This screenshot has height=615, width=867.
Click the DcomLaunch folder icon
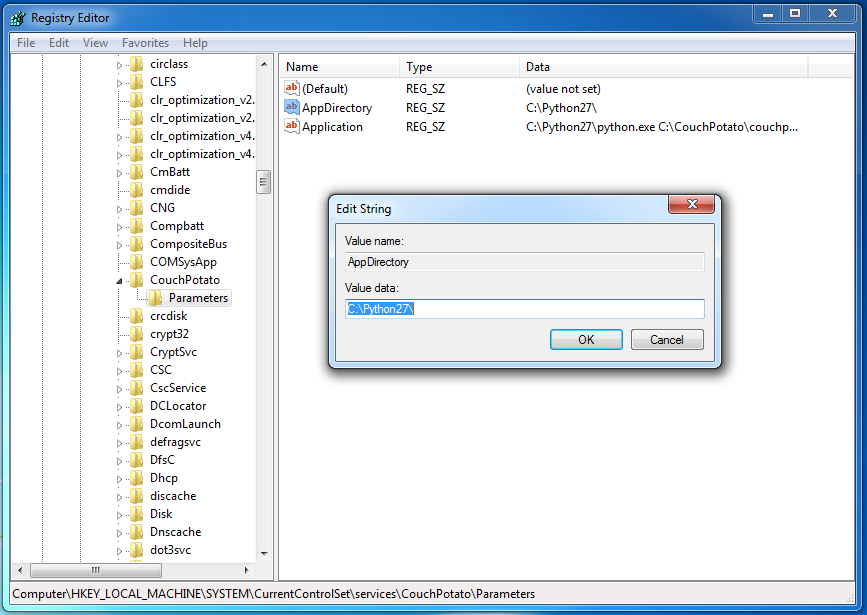(x=137, y=424)
